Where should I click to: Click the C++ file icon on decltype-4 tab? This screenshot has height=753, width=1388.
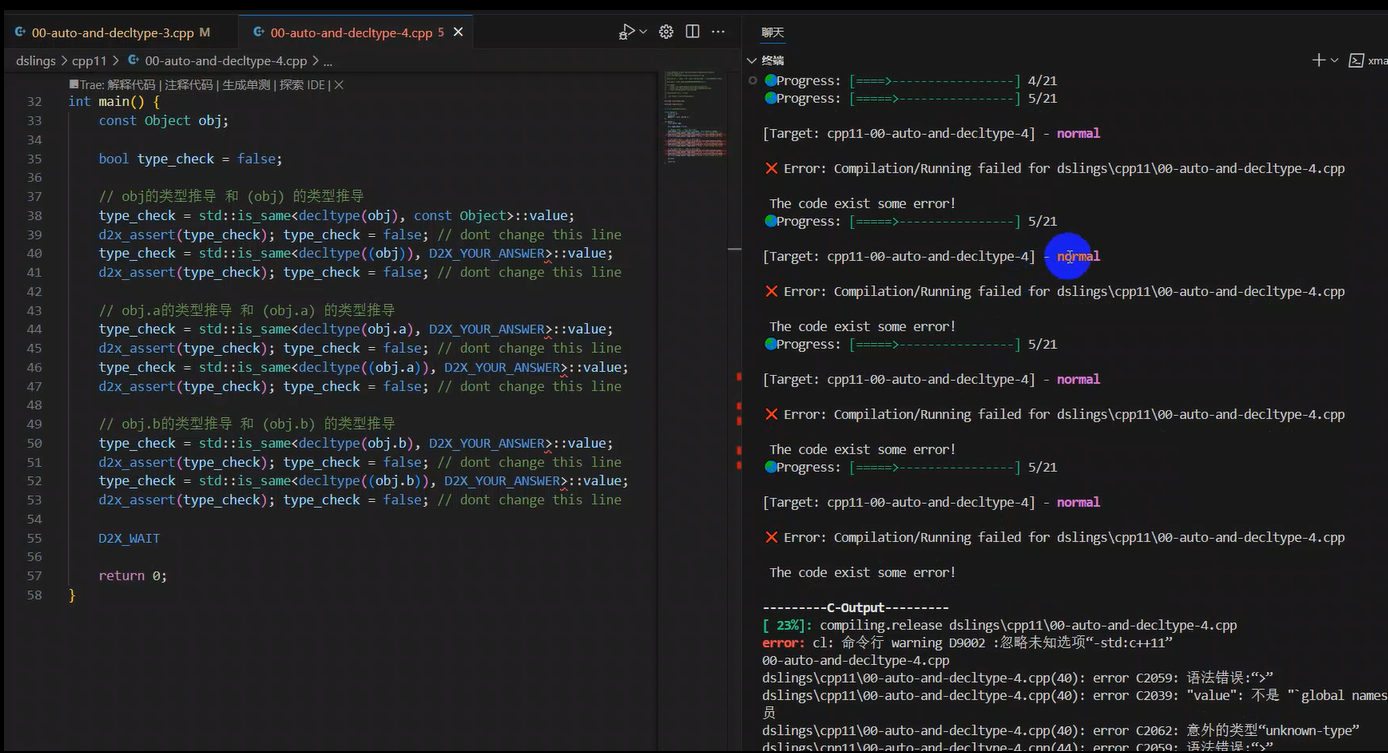click(258, 33)
